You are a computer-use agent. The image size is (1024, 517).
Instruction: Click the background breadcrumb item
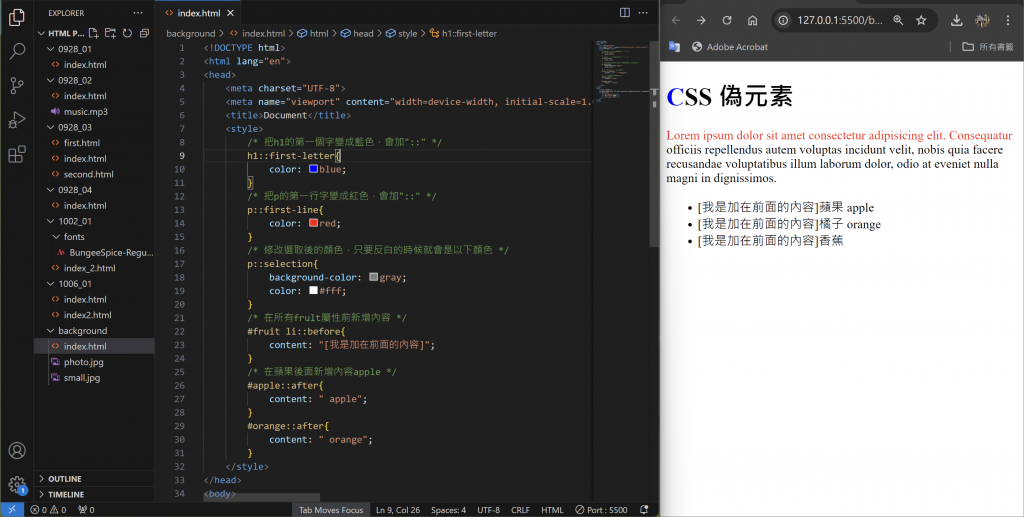191,33
